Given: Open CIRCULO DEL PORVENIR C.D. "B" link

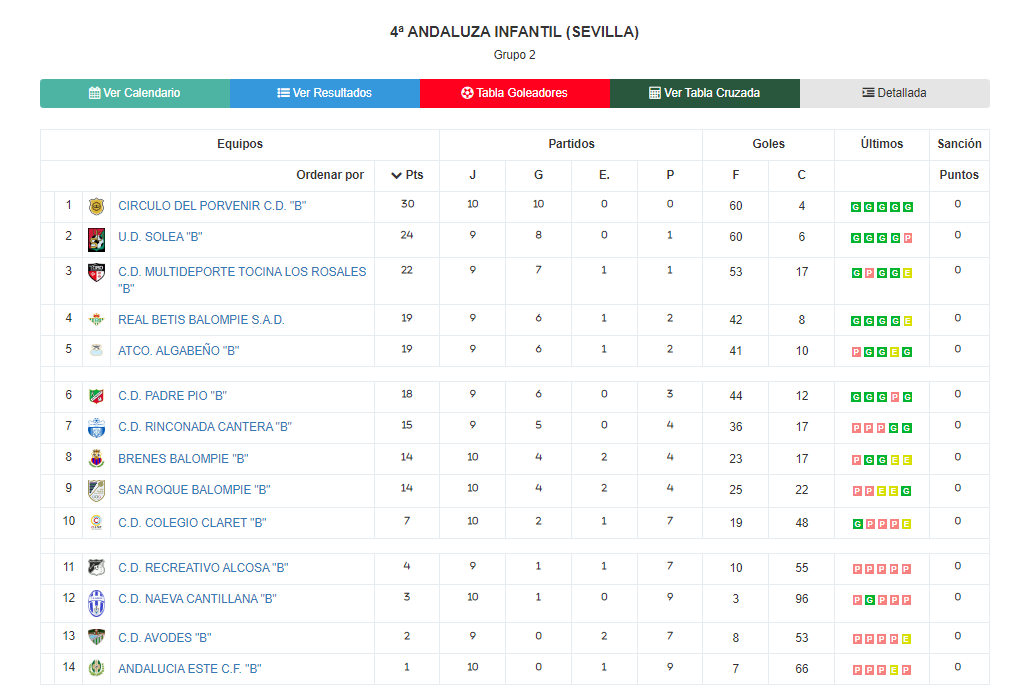Looking at the screenshot, I should [x=212, y=206].
